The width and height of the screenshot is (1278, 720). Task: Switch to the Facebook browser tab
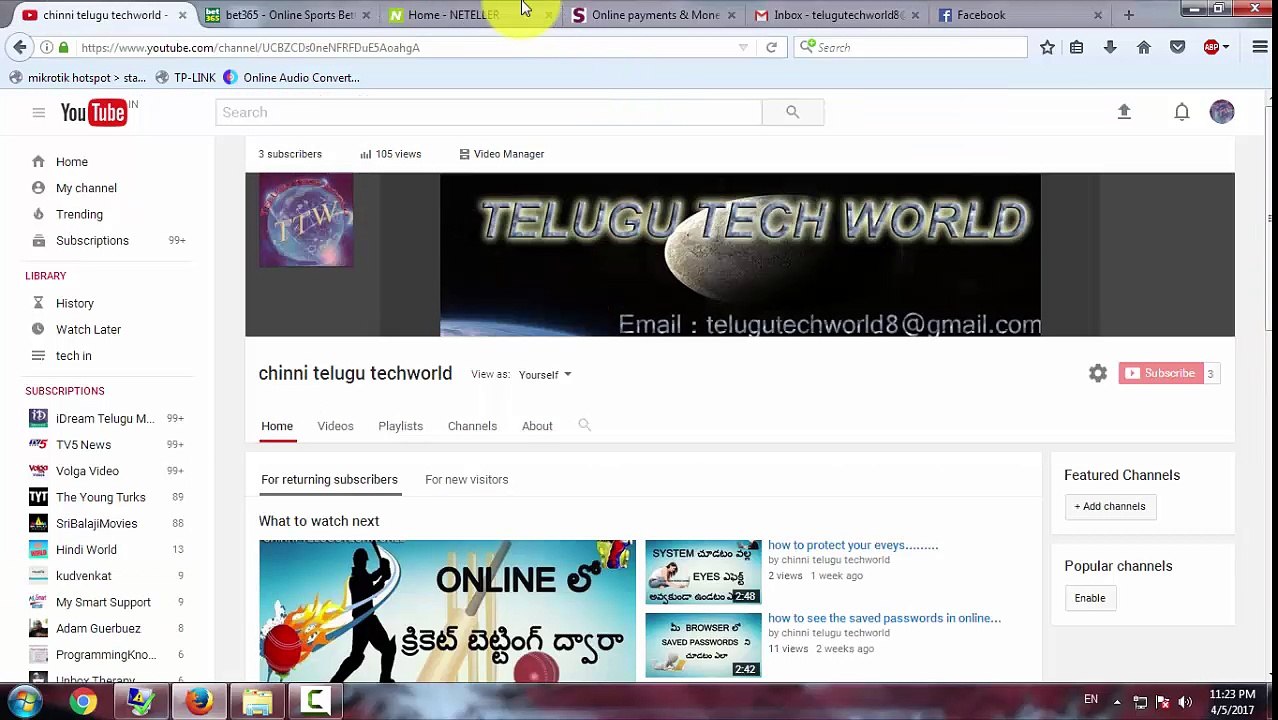click(1020, 15)
